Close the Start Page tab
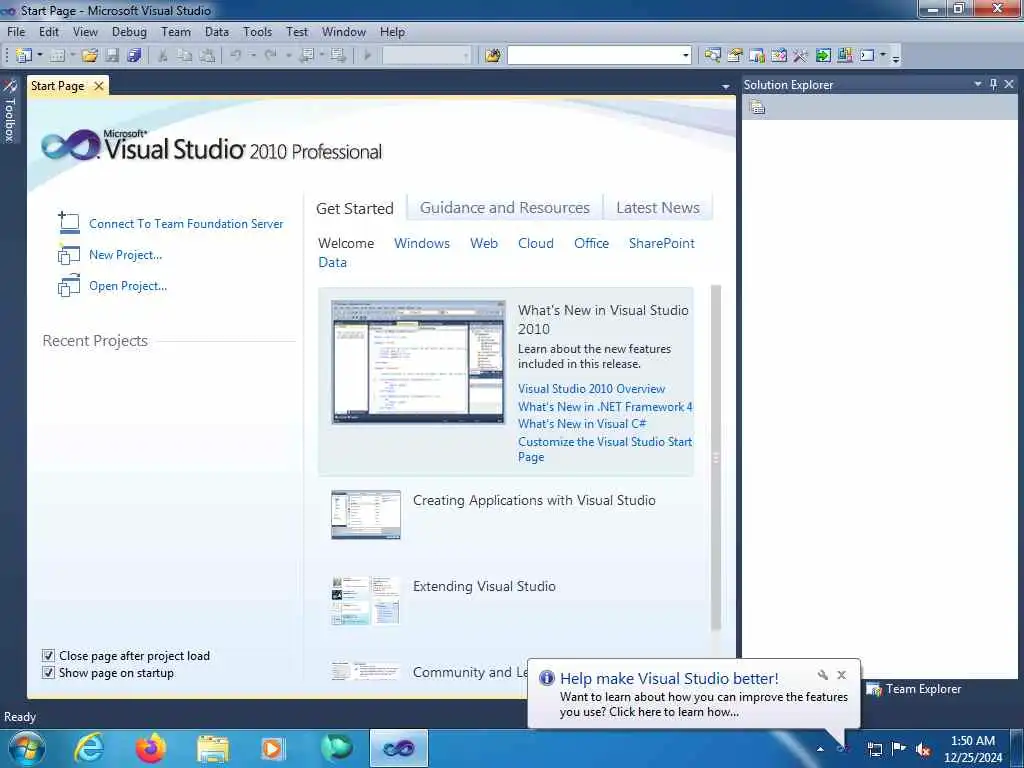 pos(99,86)
